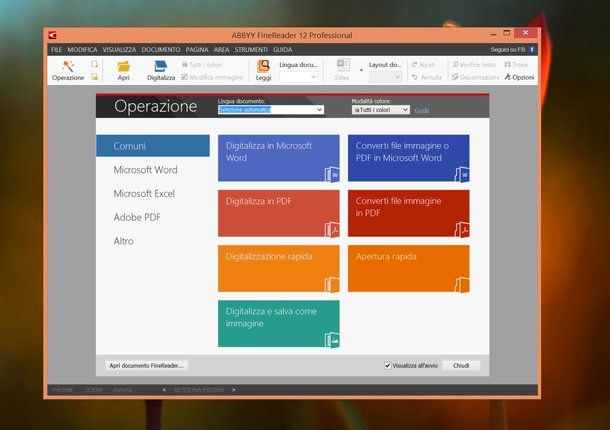Click Annulla undo in toolbar
Image resolution: width=610 pixels, height=430 pixels.
(x=427, y=77)
